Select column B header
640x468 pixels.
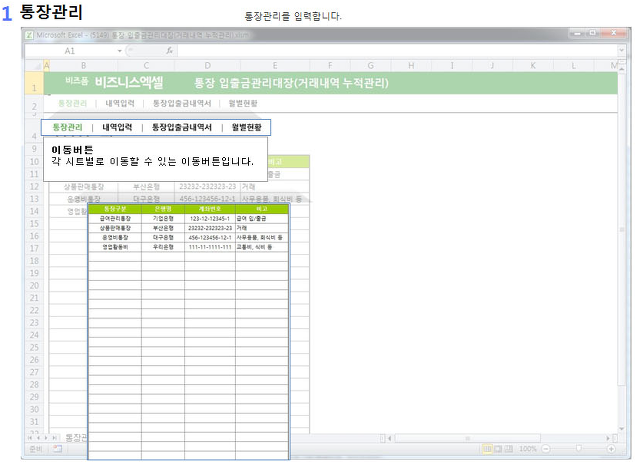point(83,66)
